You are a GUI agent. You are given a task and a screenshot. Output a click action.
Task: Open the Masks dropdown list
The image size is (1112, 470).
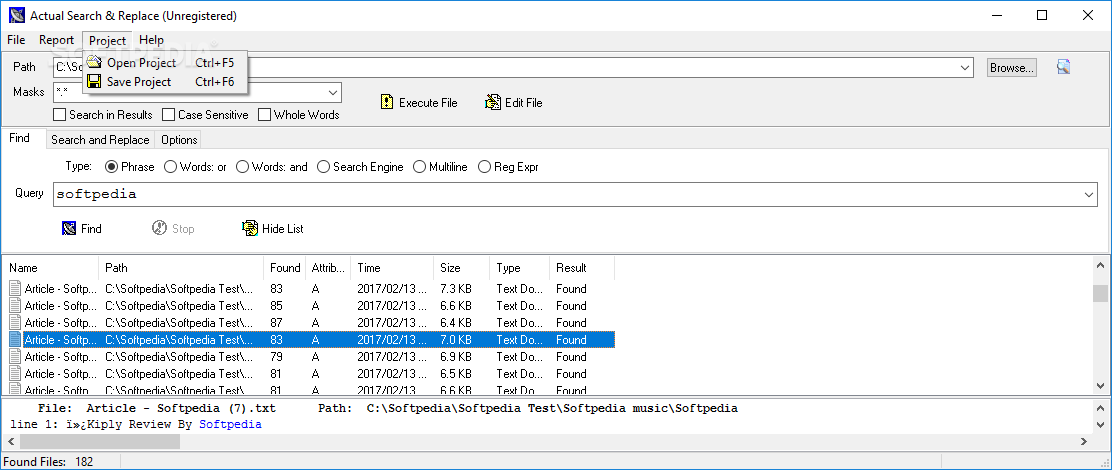(x=333, y=92)
